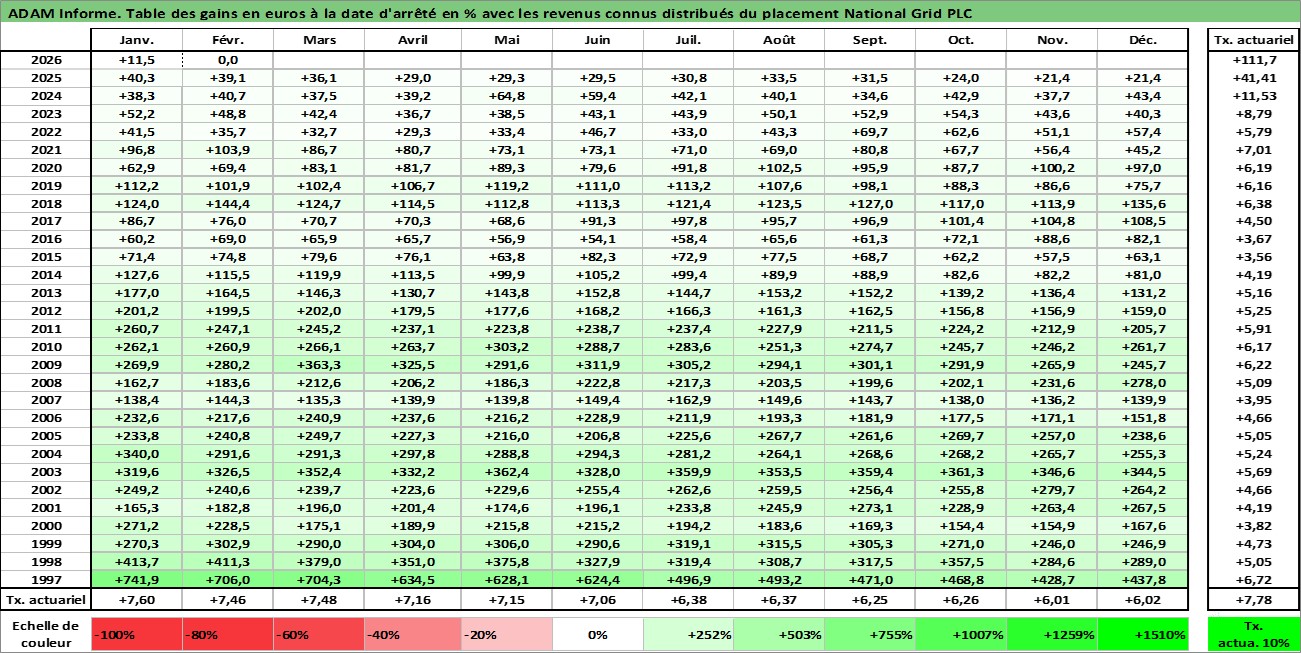The width and height of the screenshot is (1301, 653).
Task: Click the Tx. actua. 10% green swatch
Action: coord(1253,634)
